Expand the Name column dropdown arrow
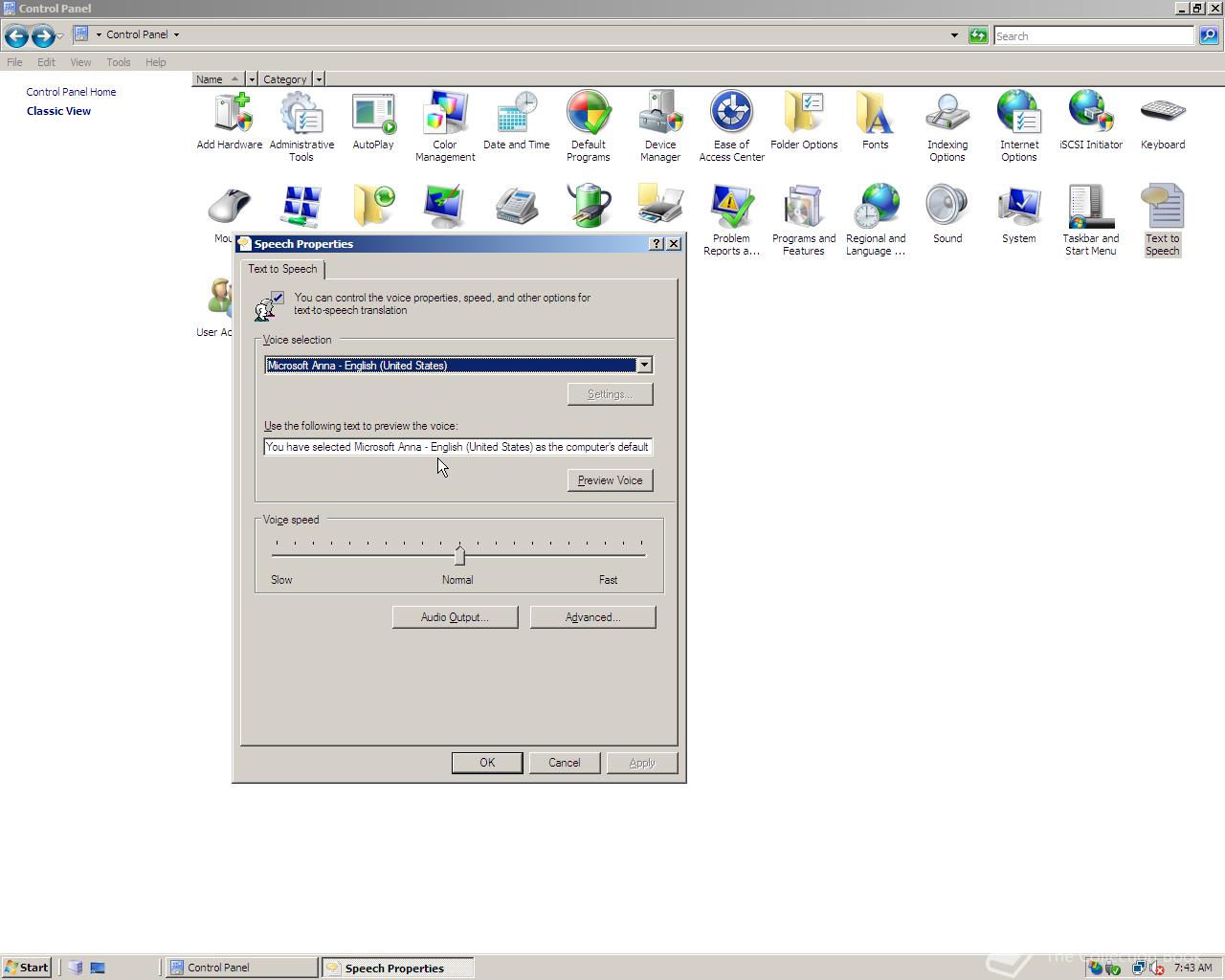 click(252, 79)
